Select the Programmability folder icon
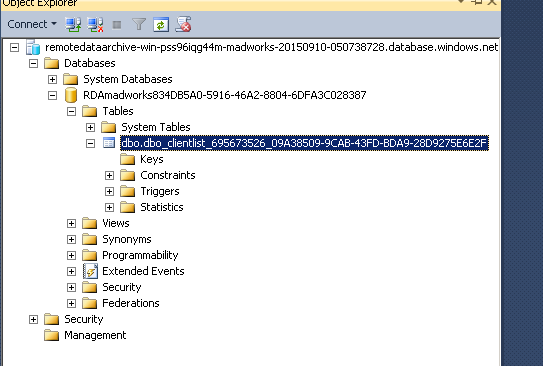 [90, 256]
